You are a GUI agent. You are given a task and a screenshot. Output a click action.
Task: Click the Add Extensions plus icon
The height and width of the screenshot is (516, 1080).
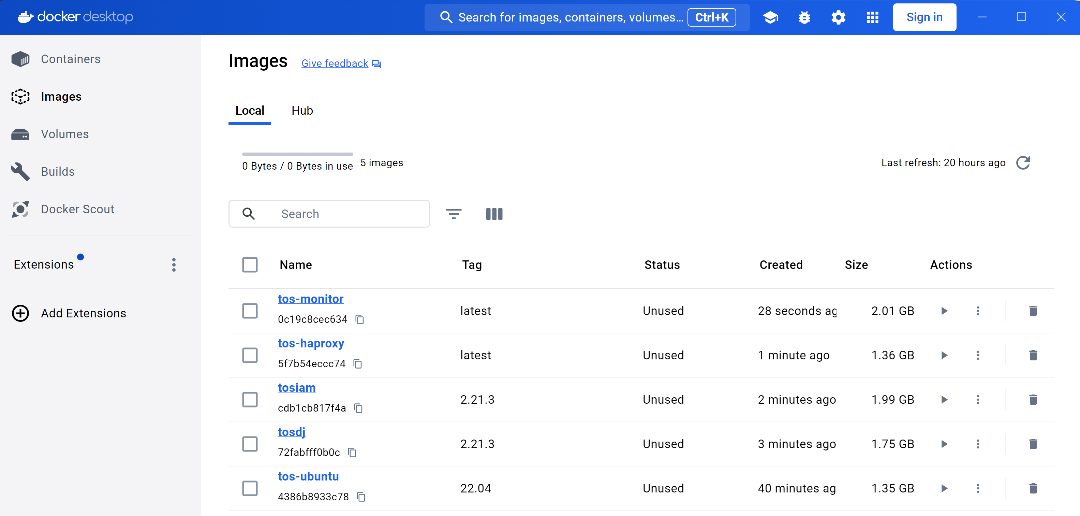pyautogui.click(x=21, y=313)
